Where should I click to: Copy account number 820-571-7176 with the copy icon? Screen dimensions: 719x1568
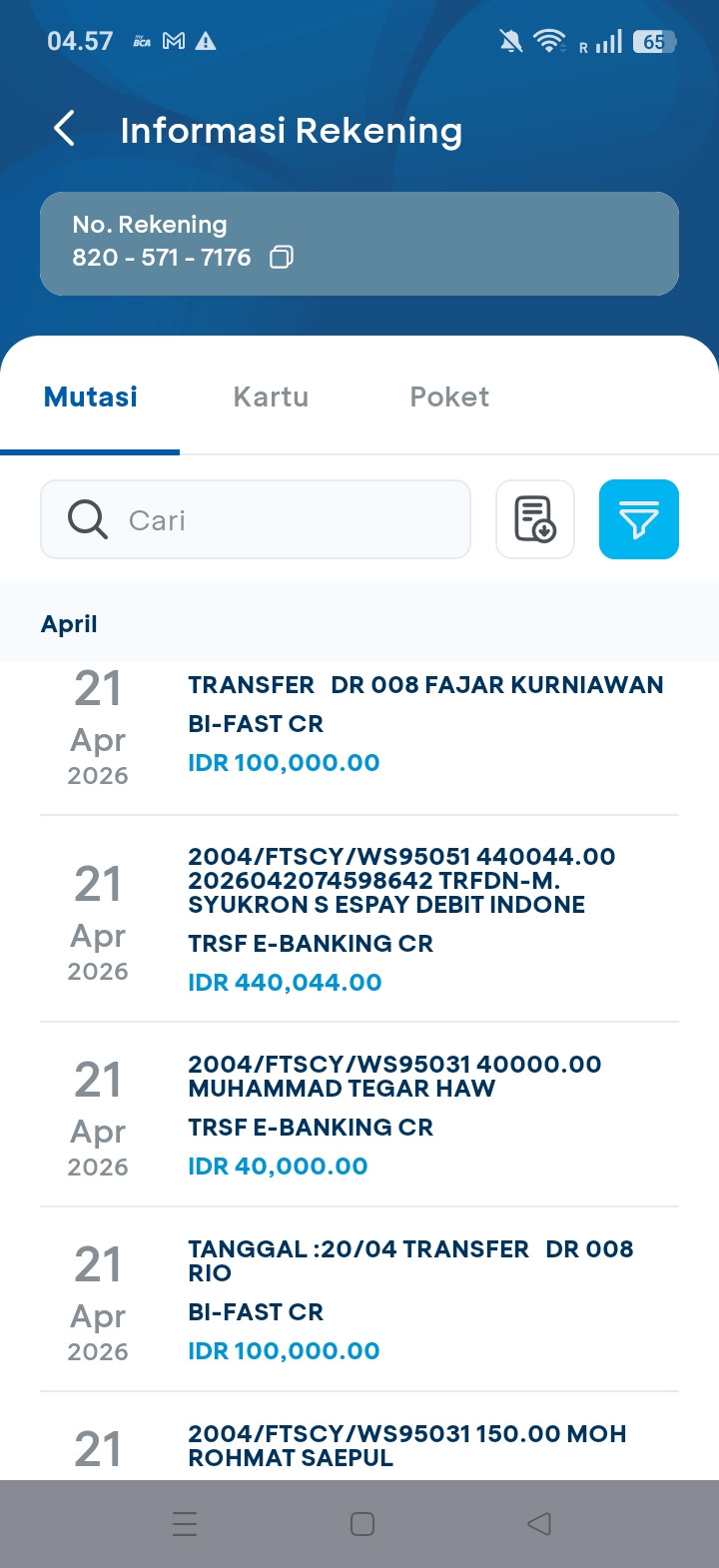tap(282, 258)
